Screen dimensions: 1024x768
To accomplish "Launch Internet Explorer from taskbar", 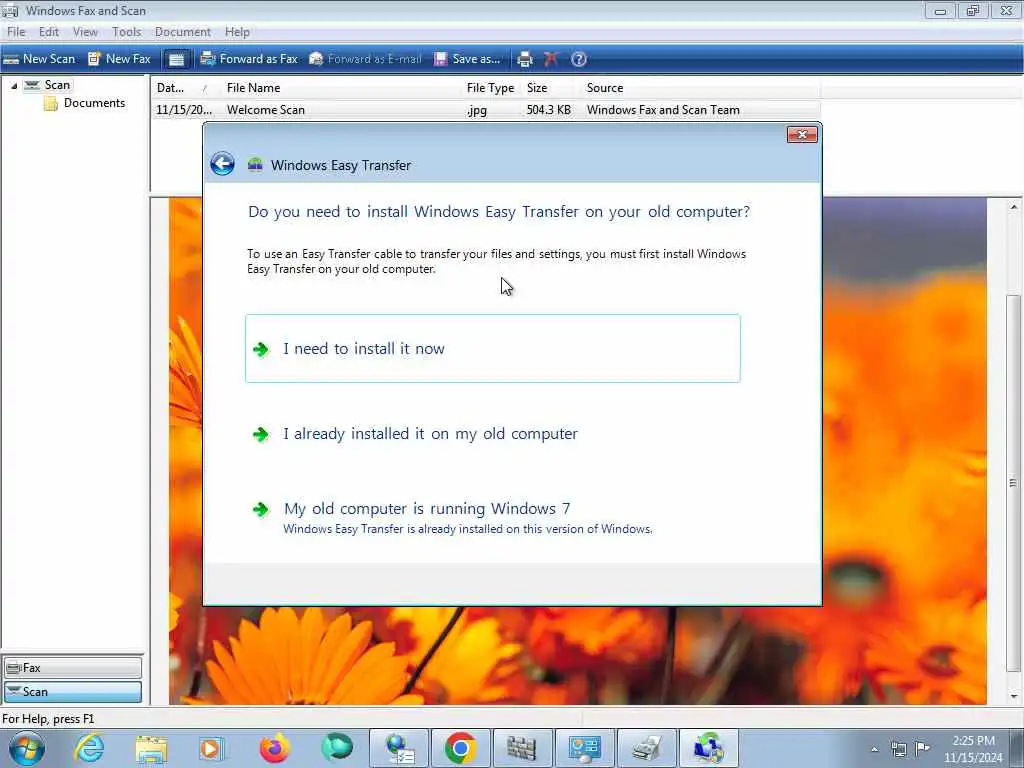I will coord(89,748).
